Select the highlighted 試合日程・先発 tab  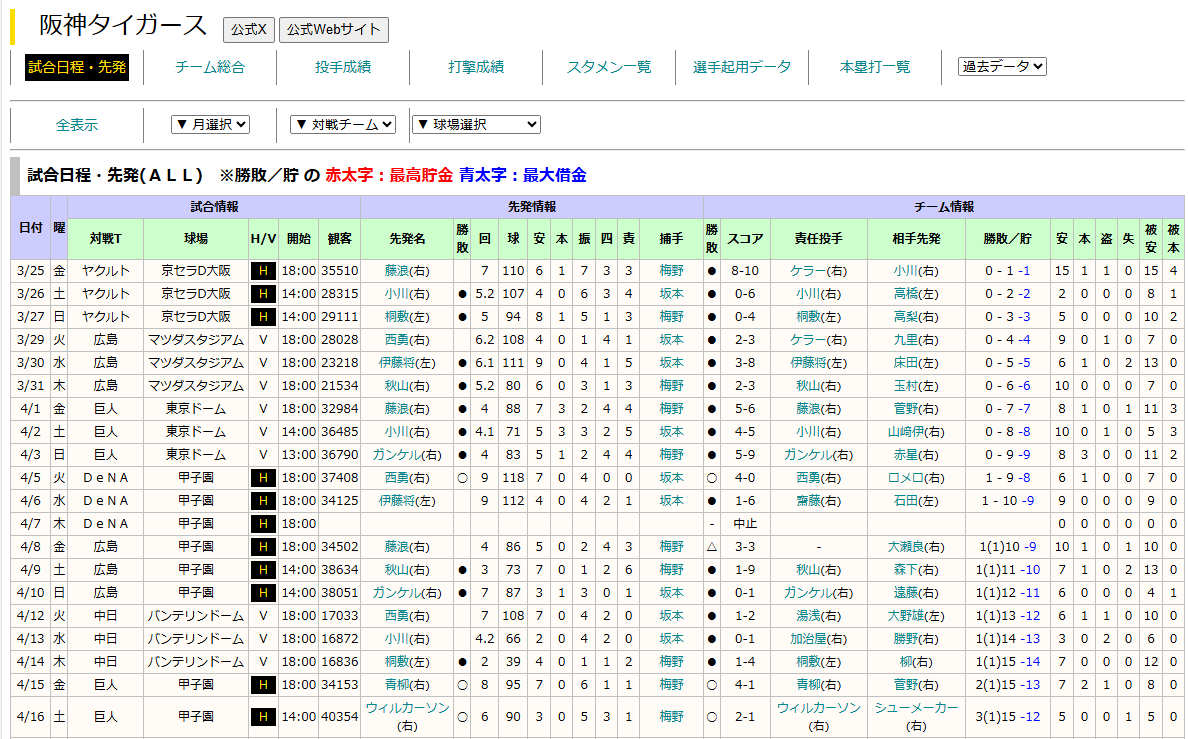[77, 67]
